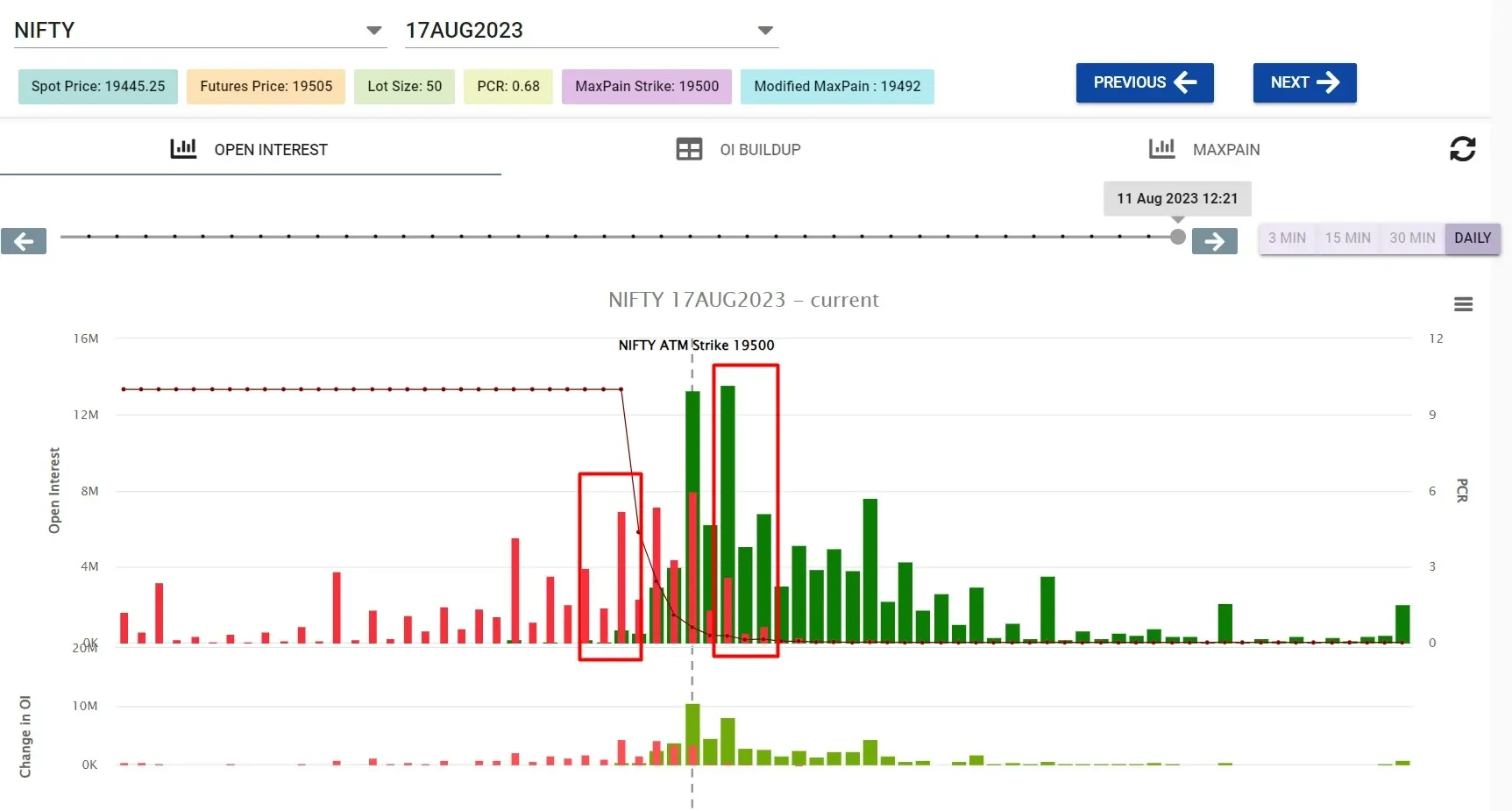The width and height of the screenshot is (1512, 811).
Task: Select the 30 MIN interval
Action: click(x=1412, y=238)
